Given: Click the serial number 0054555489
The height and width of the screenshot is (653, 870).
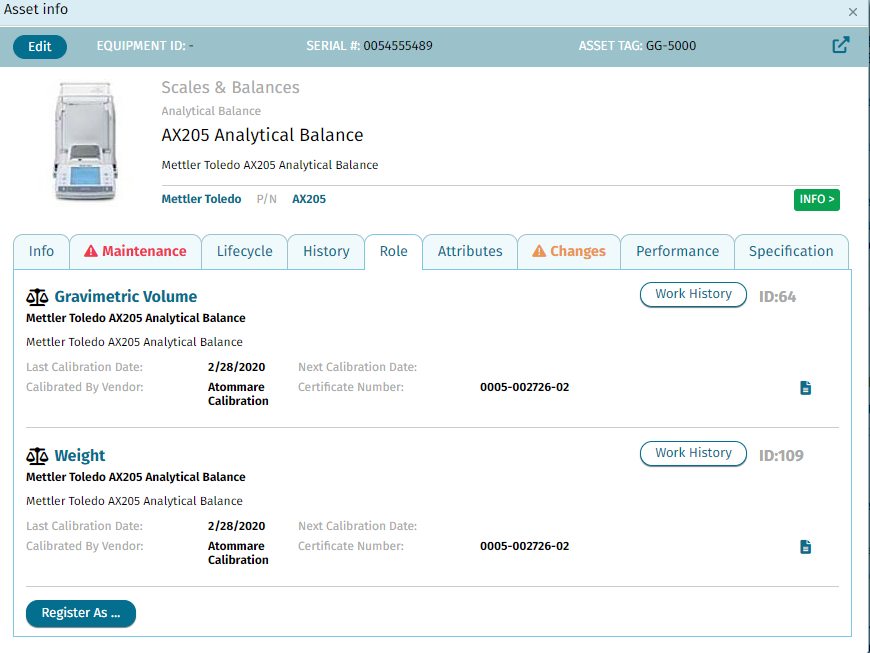Looking at the screenshot, I should point(398,46).
